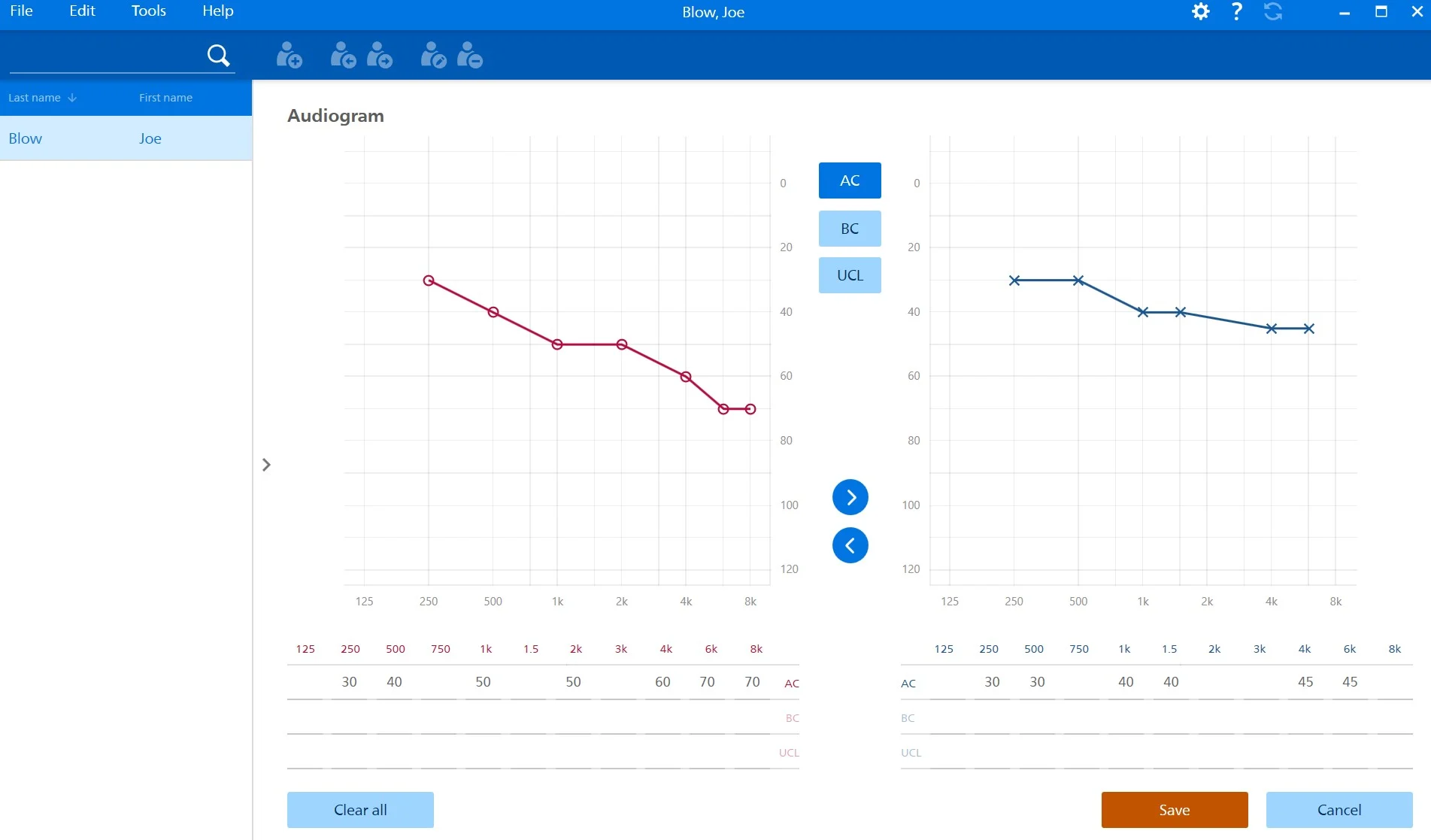Screen dimensions: 1431x840
Task: Click the edit client icon
Action: [x=433, y=55]
